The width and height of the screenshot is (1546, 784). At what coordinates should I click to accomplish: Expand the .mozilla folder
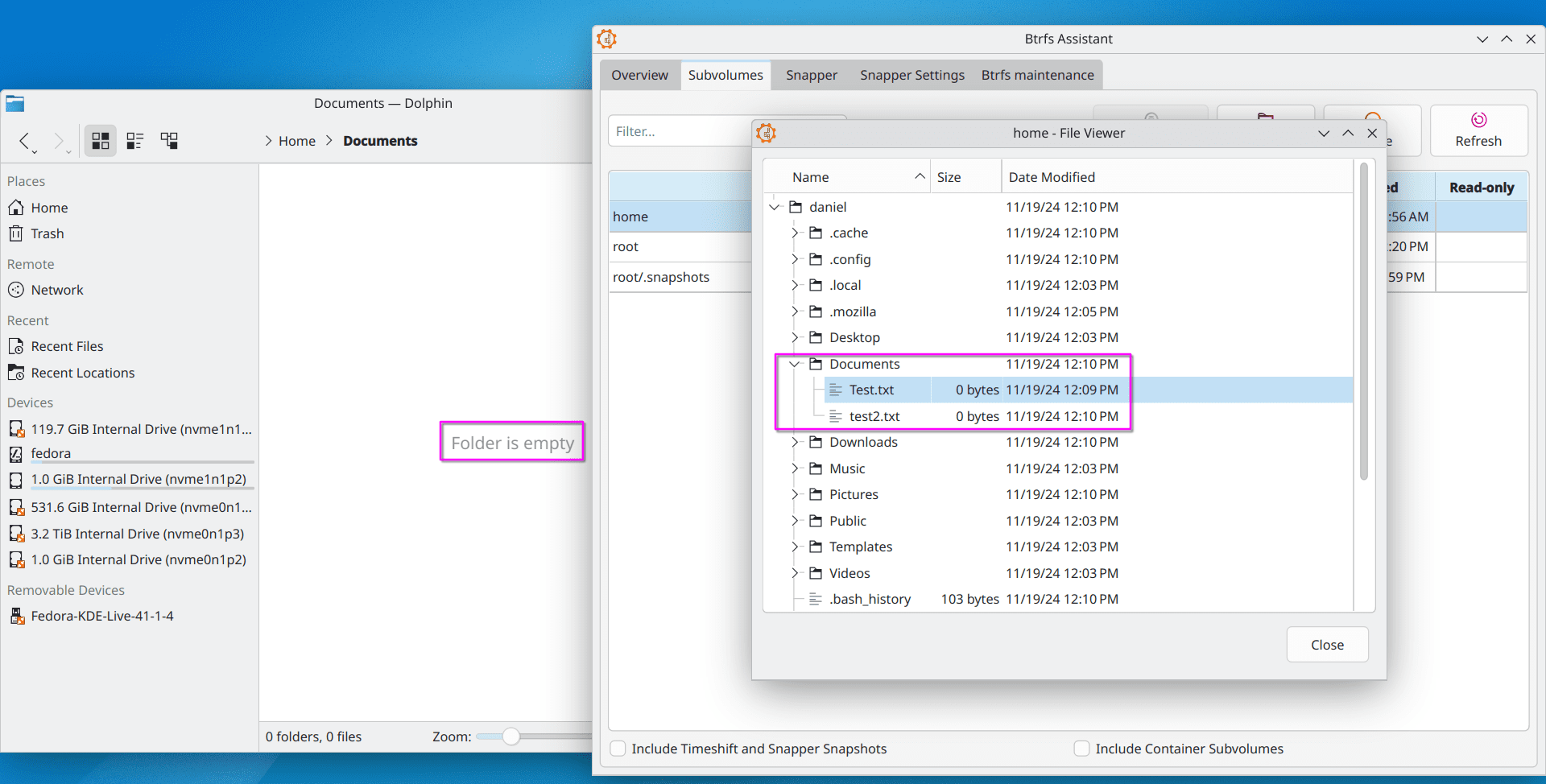point(795,312)
